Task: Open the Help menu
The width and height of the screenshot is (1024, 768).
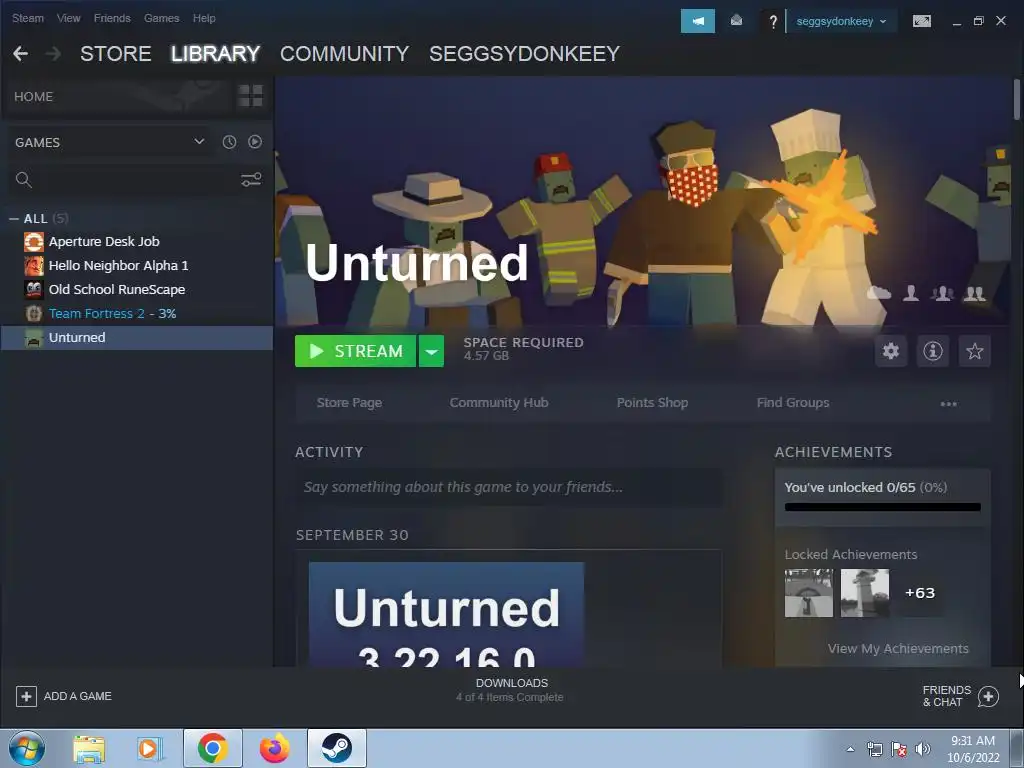Action: tap(204, 18)
